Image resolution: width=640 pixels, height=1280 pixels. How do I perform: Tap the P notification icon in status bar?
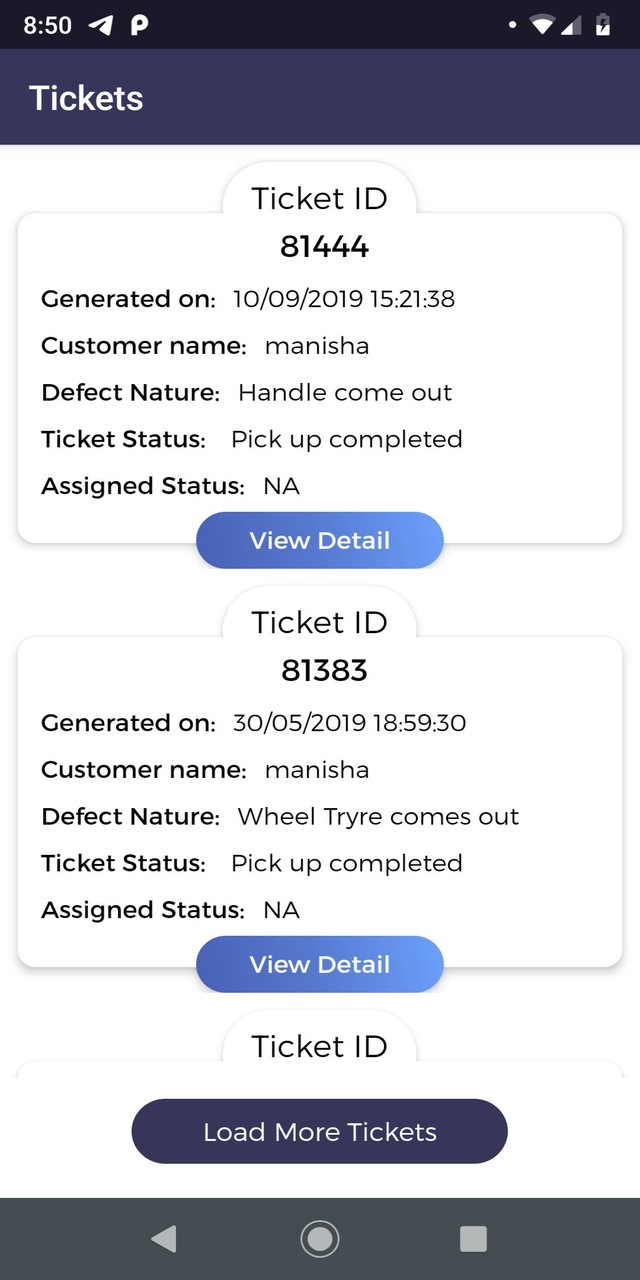point(139,26)
